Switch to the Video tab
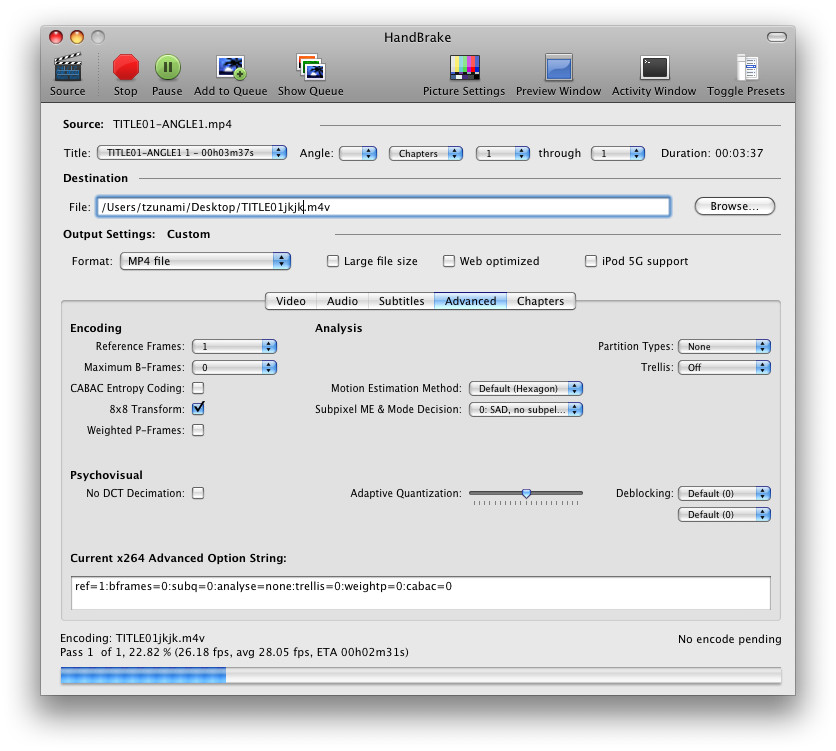 [x=291, y=301]
